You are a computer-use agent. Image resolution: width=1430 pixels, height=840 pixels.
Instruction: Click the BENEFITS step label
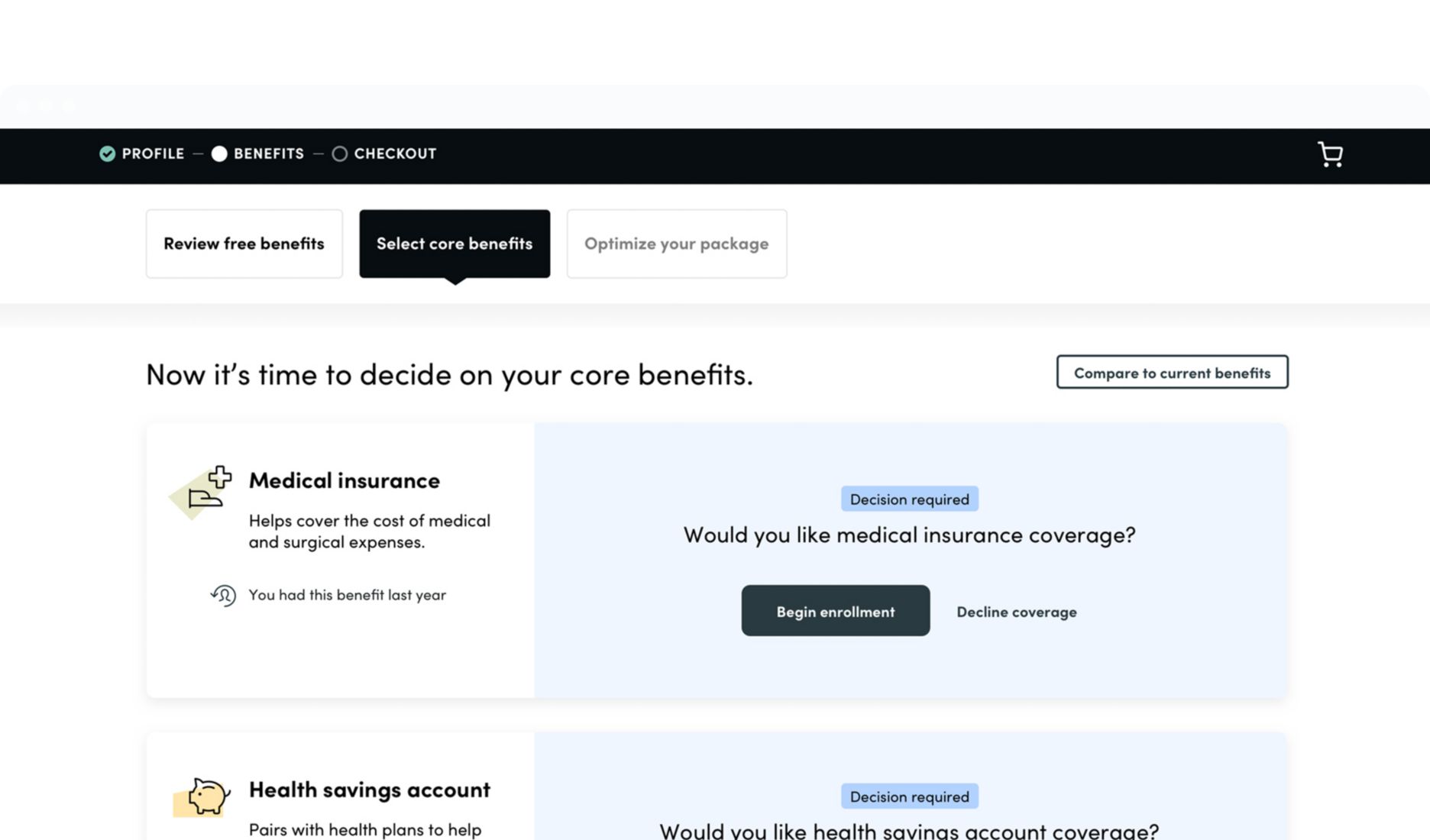point(269,153)
